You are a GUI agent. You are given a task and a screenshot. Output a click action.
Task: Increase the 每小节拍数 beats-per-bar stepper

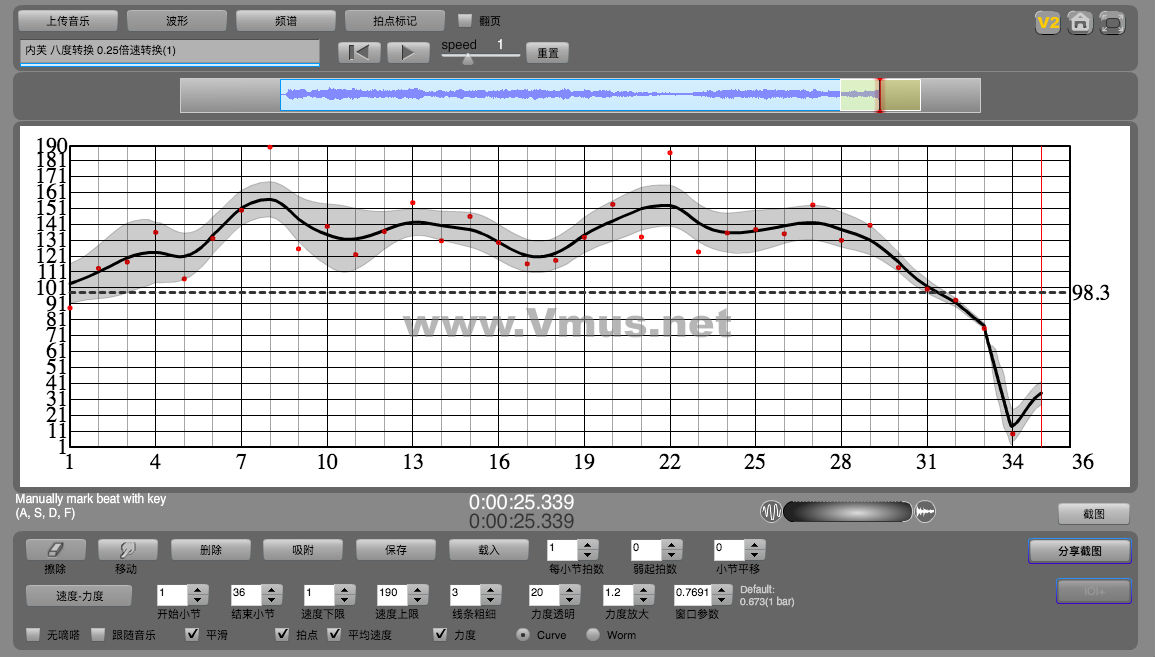coord(588,544)
